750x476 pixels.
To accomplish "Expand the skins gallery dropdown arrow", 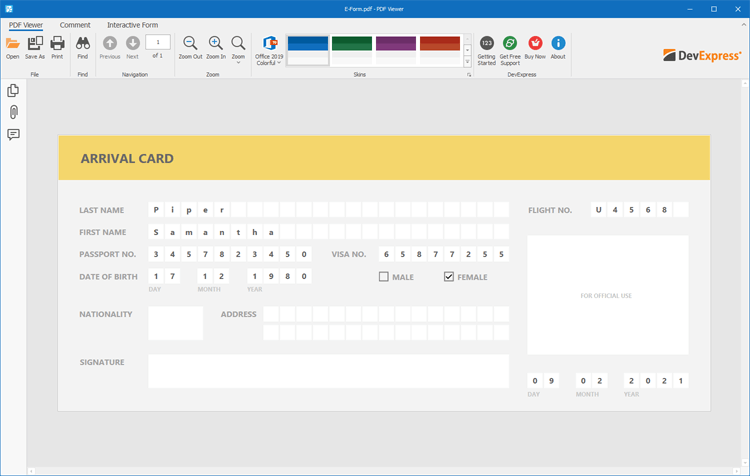I will coord(468,62).
